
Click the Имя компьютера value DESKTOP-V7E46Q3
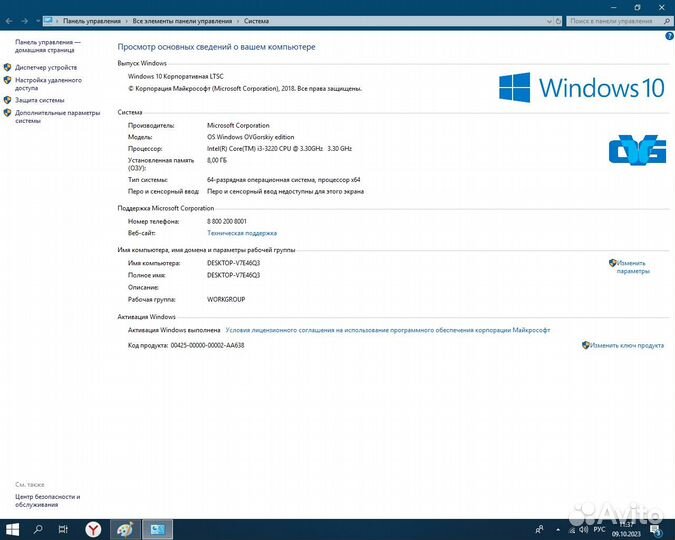(x=233, y=263)
